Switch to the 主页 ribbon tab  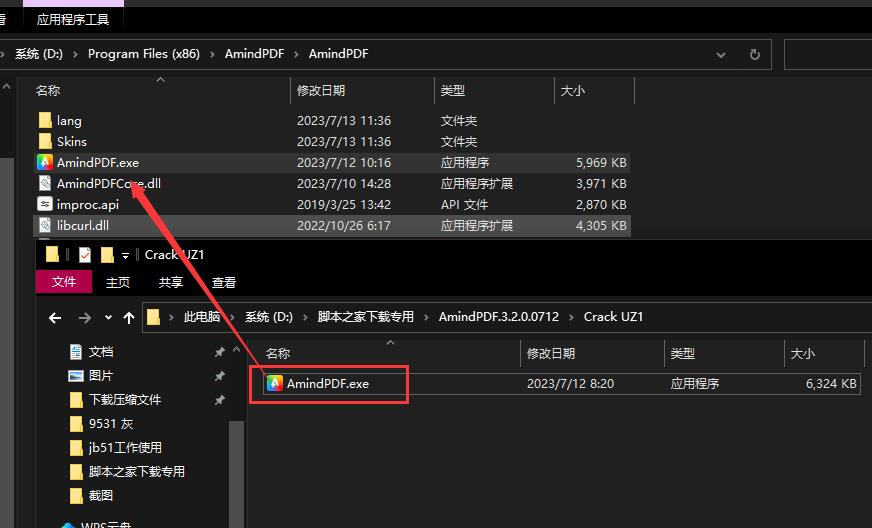coord(118,282)
